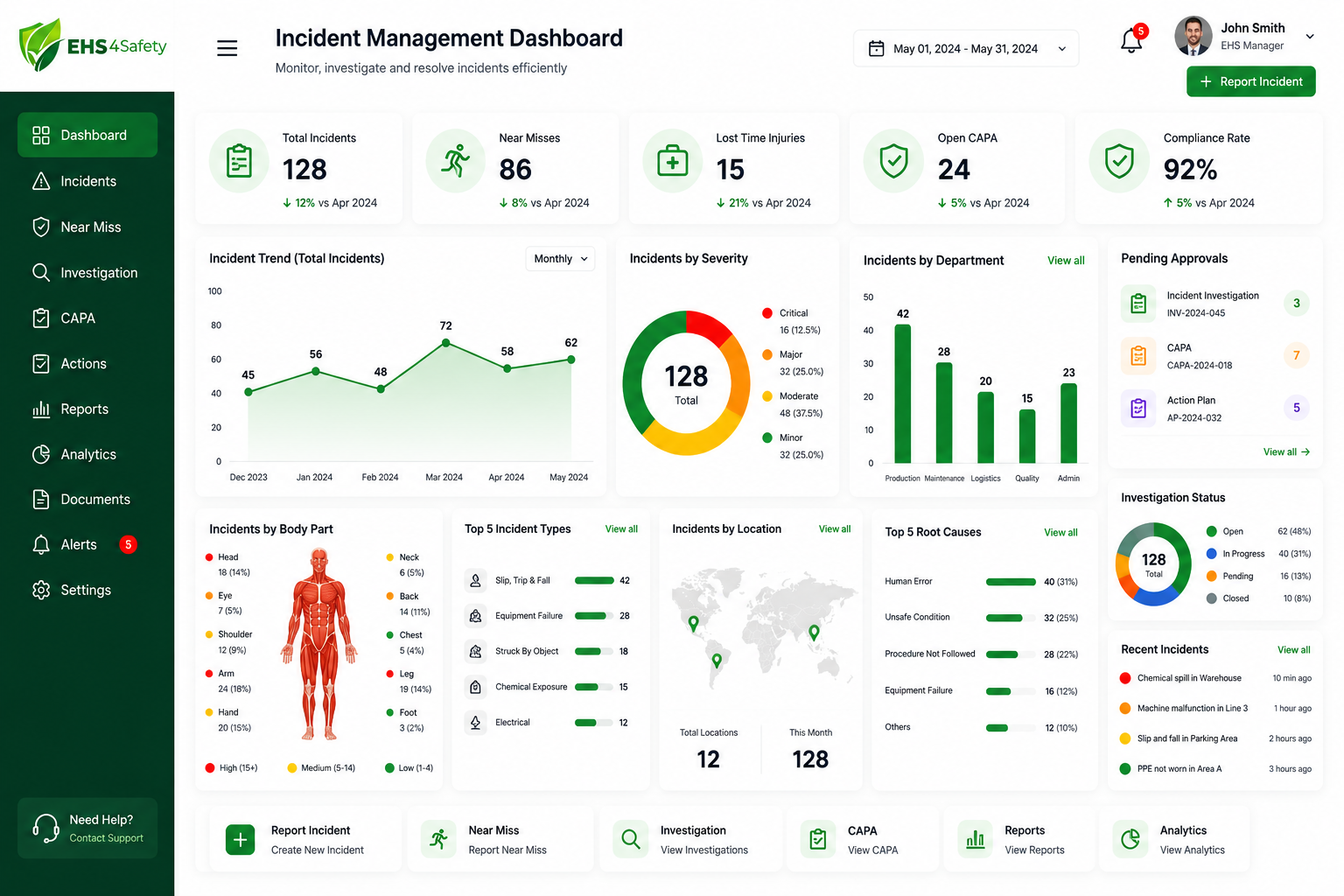Open PPE not worn in Area A
This screenshot has width=1344, height=896.
(1215, 769)
